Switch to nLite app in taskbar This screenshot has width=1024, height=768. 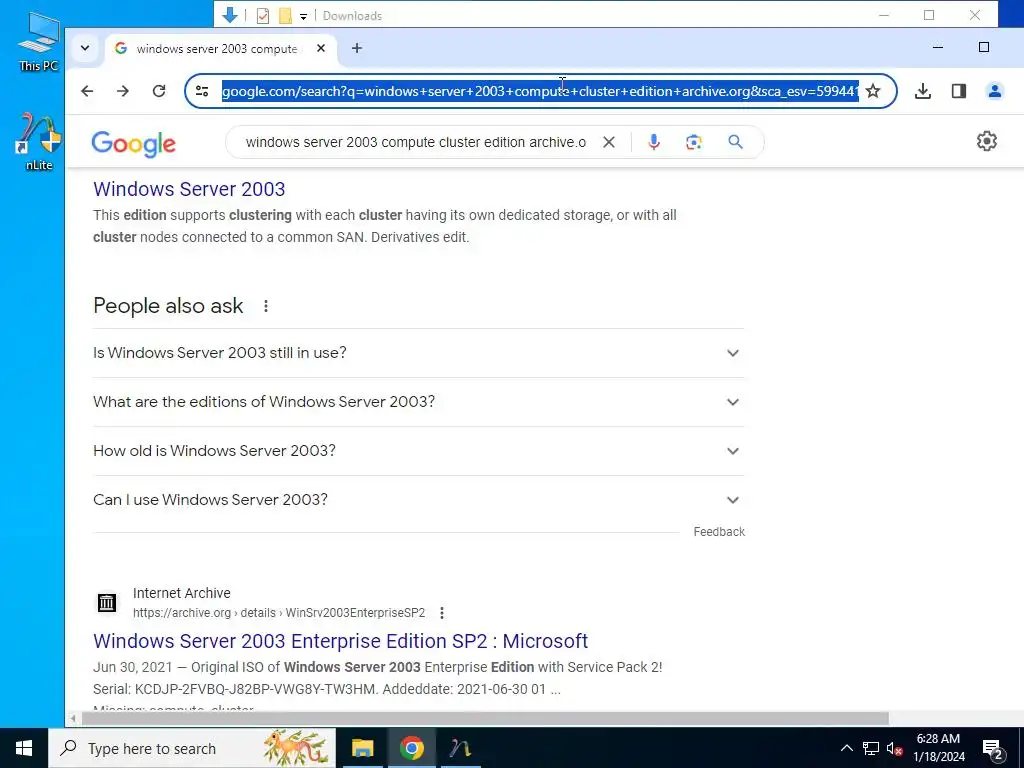tap(460, 748)
